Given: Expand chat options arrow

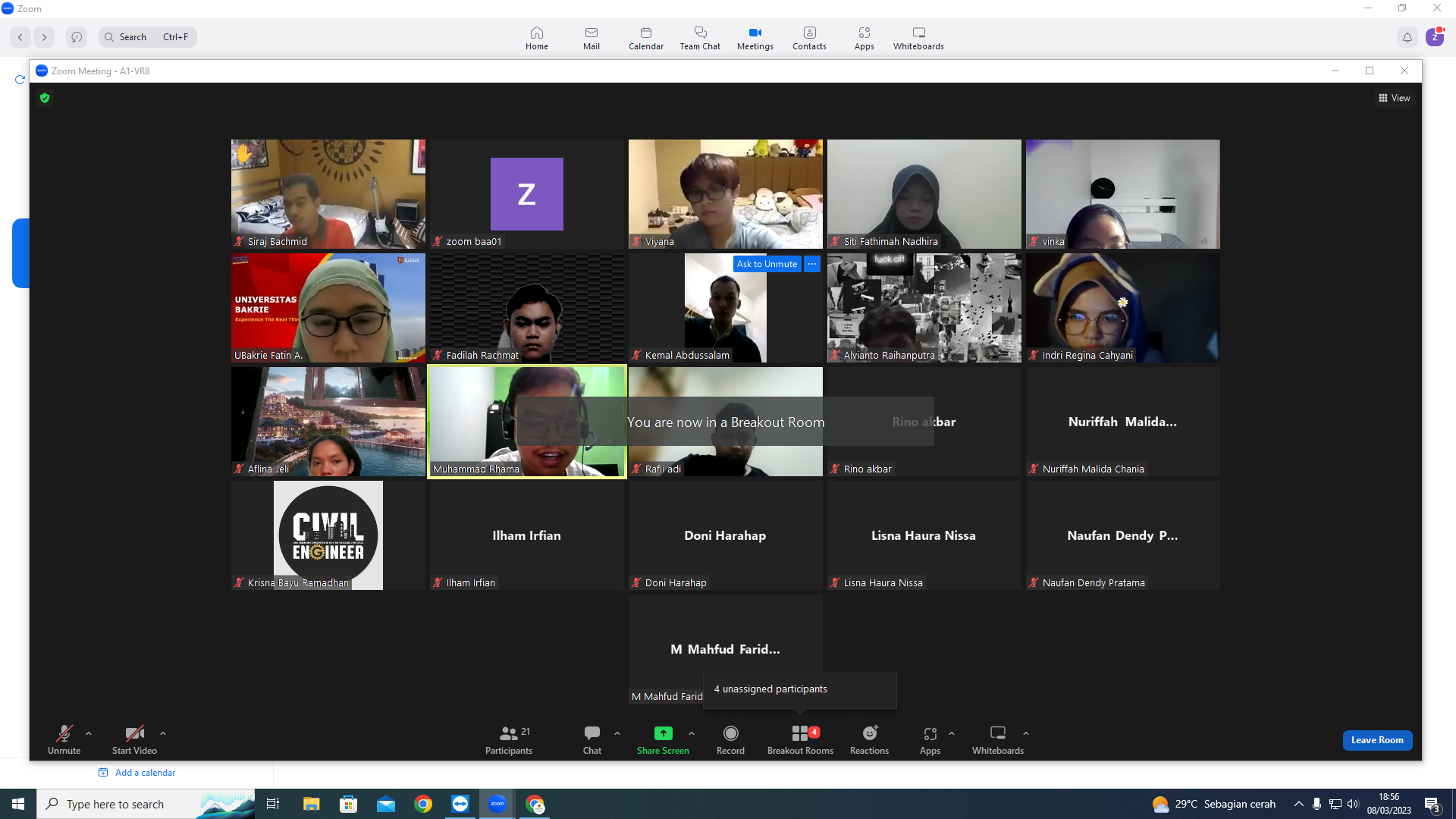Looking at the screenshot, I should (x=617, y=733).
